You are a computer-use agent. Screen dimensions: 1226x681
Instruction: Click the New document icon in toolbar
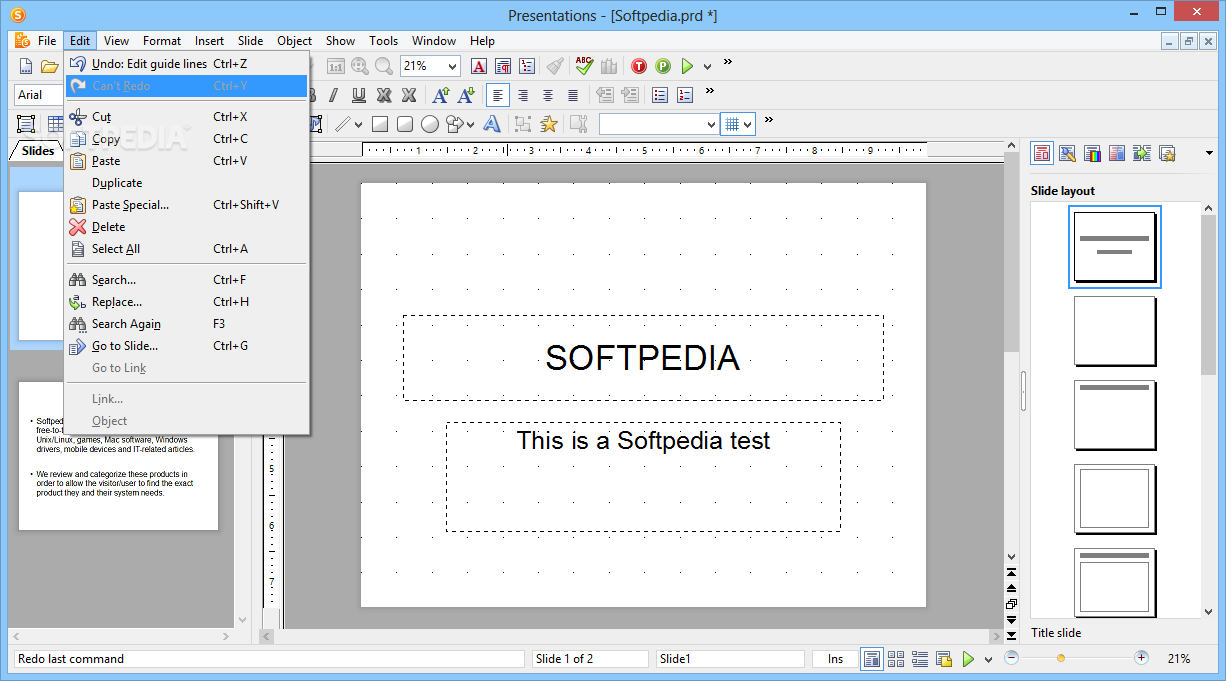click(26, 66)
